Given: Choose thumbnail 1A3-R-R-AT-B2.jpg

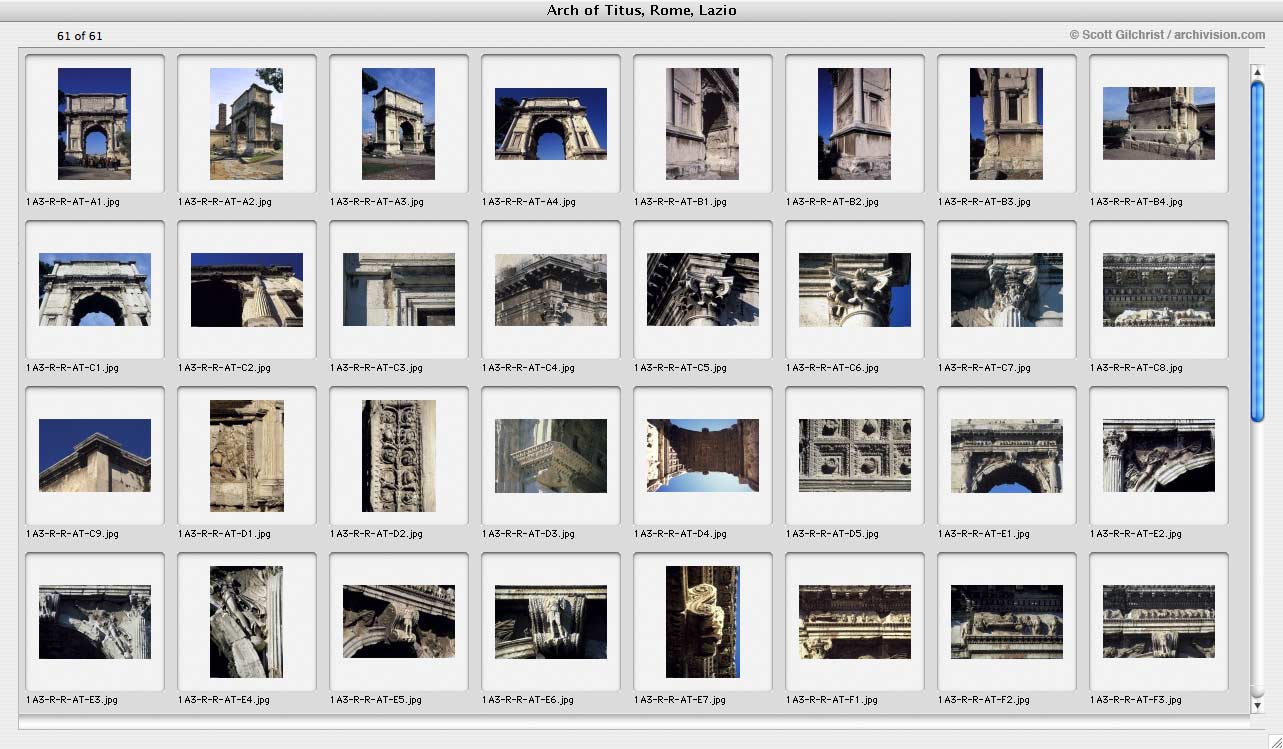Looking at the screenshot, I should [x=855, y=124].
